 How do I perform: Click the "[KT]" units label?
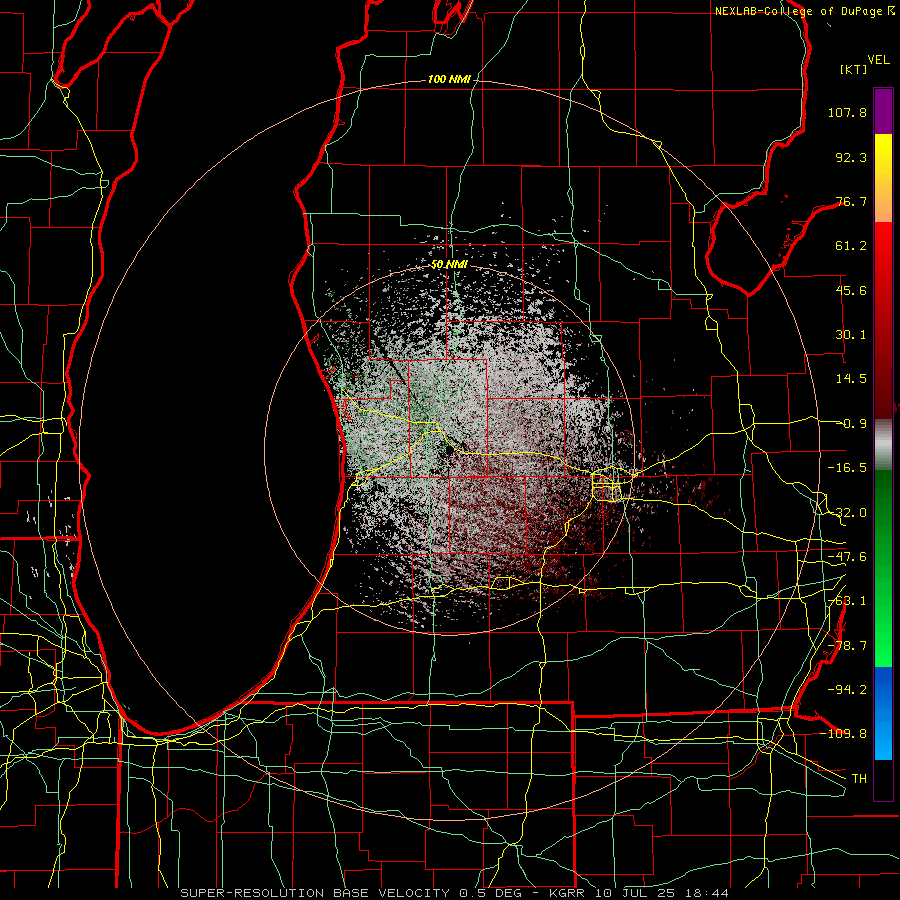point(854,69)
